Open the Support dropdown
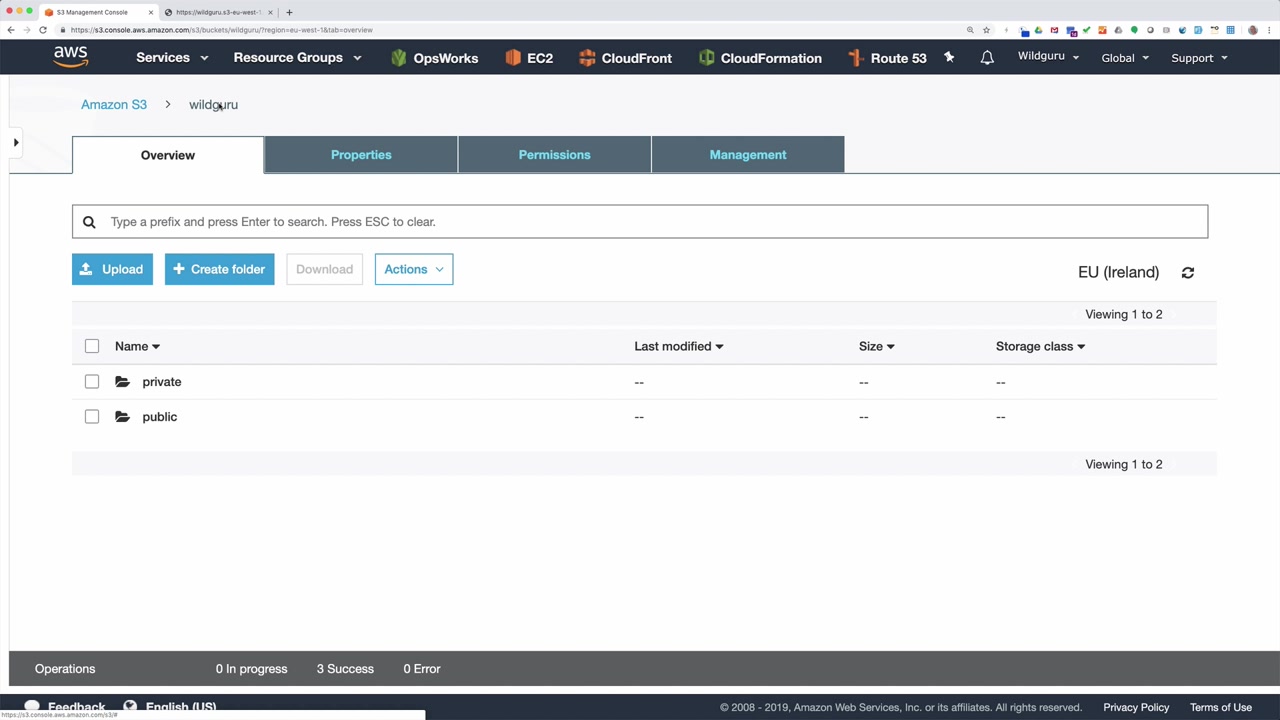This screenshot has height=720, width=1280. (x=1199, y=58)
